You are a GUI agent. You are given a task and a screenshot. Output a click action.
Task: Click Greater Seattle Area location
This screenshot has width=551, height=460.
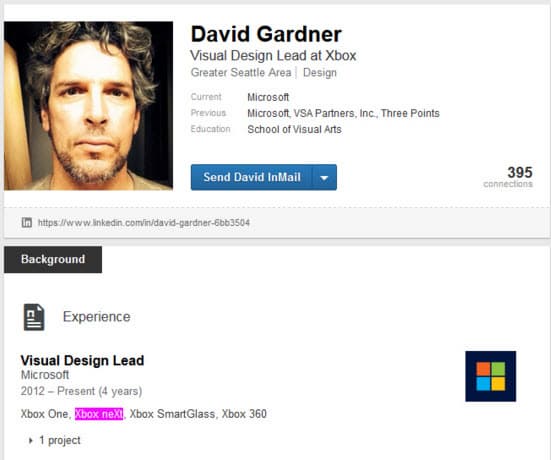tap(241, 73)
